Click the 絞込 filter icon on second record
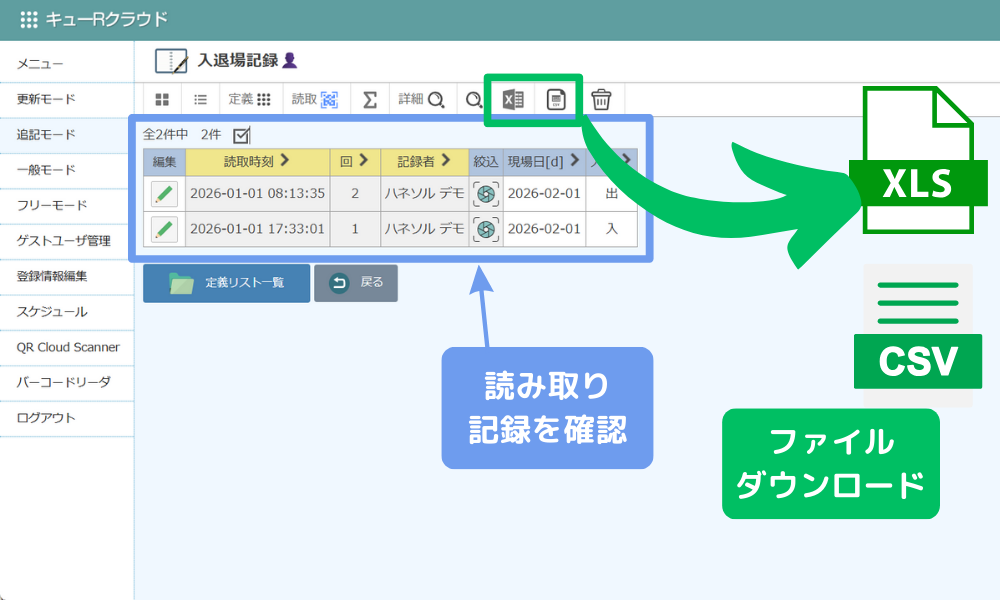This screenshot has height=600, width=1000. [486, 227]
